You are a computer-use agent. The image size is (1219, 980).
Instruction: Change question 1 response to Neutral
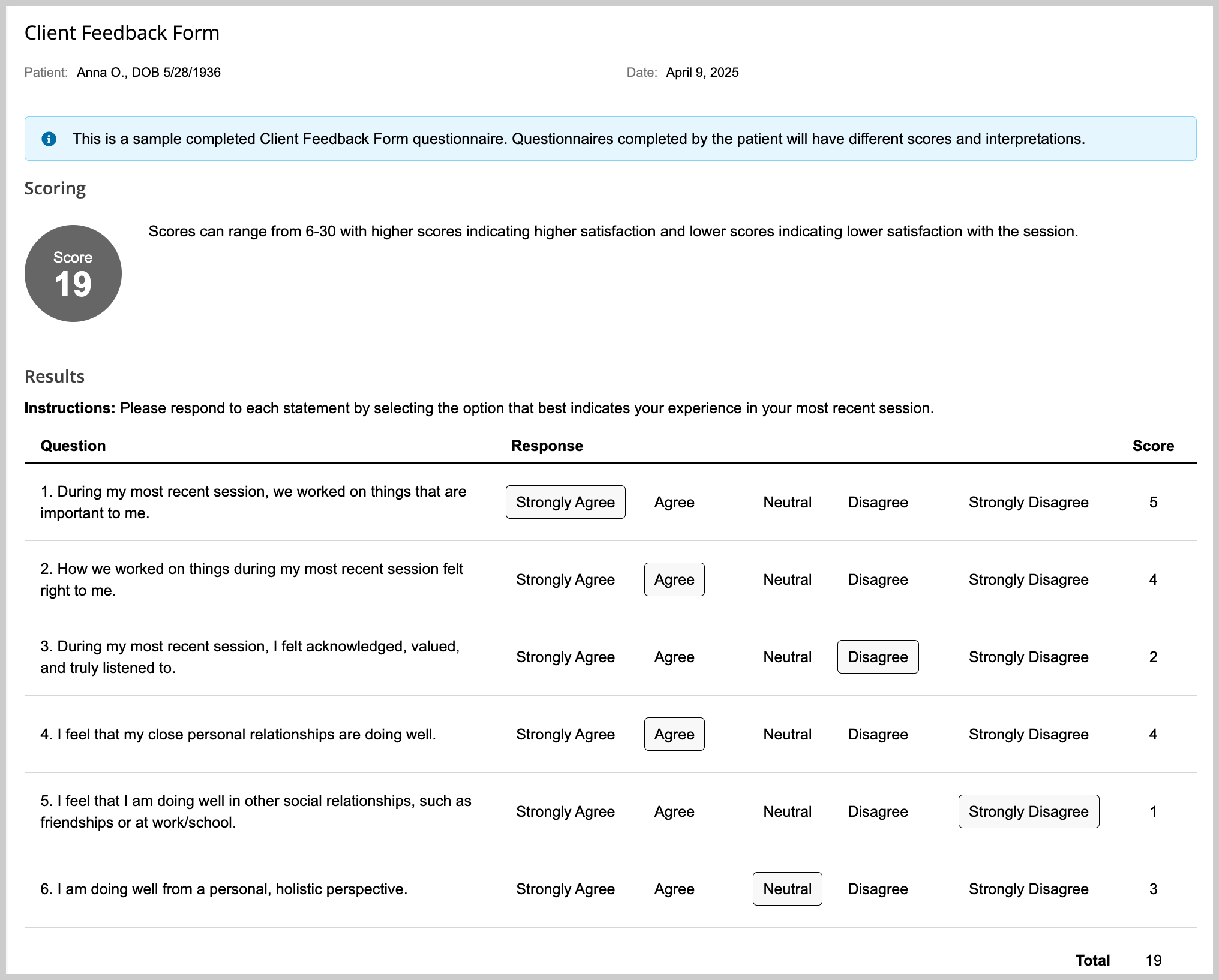click(787, 502)
